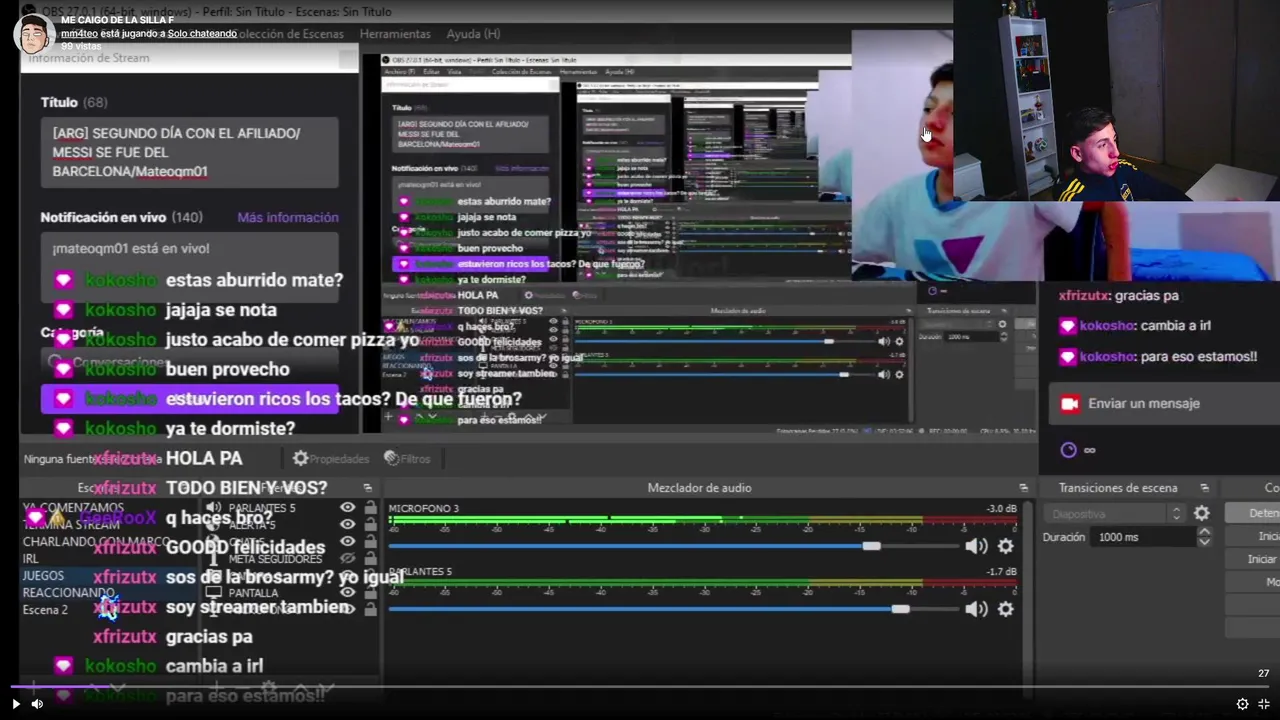Open the mm4teo channel link

click(79, 33)
